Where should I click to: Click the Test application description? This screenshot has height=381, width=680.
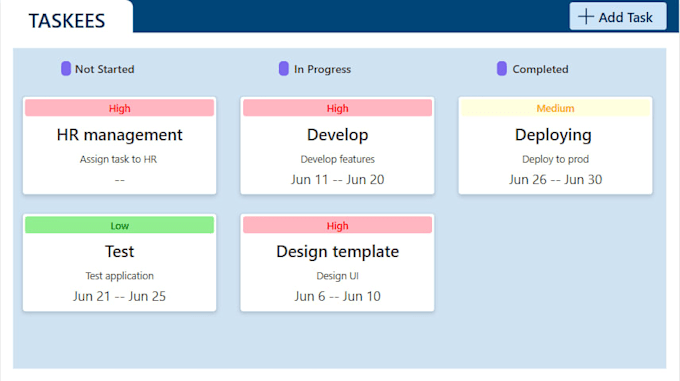pos(119,276)
